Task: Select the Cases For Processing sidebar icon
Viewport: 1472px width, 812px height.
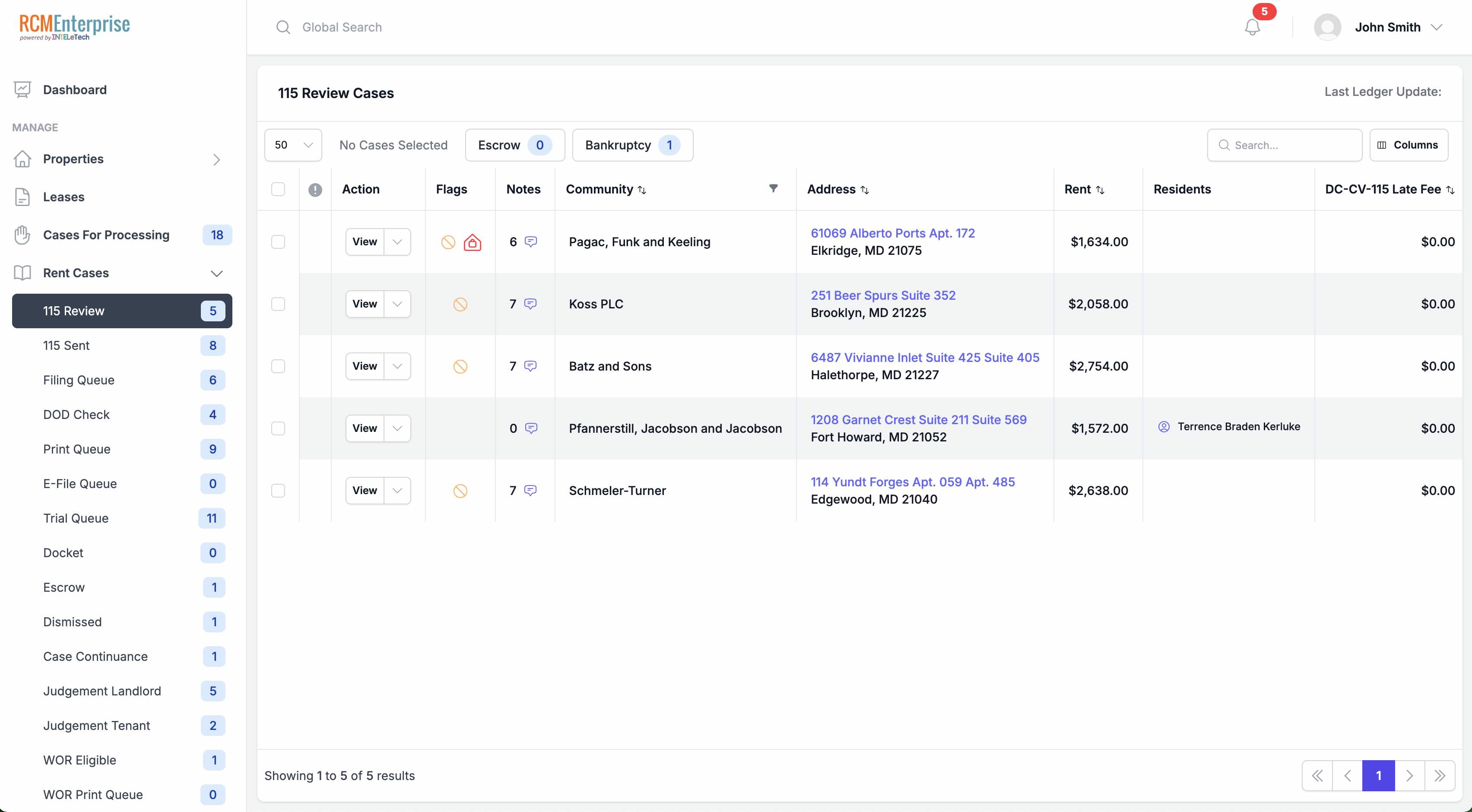Action: [x=22, y=235]
